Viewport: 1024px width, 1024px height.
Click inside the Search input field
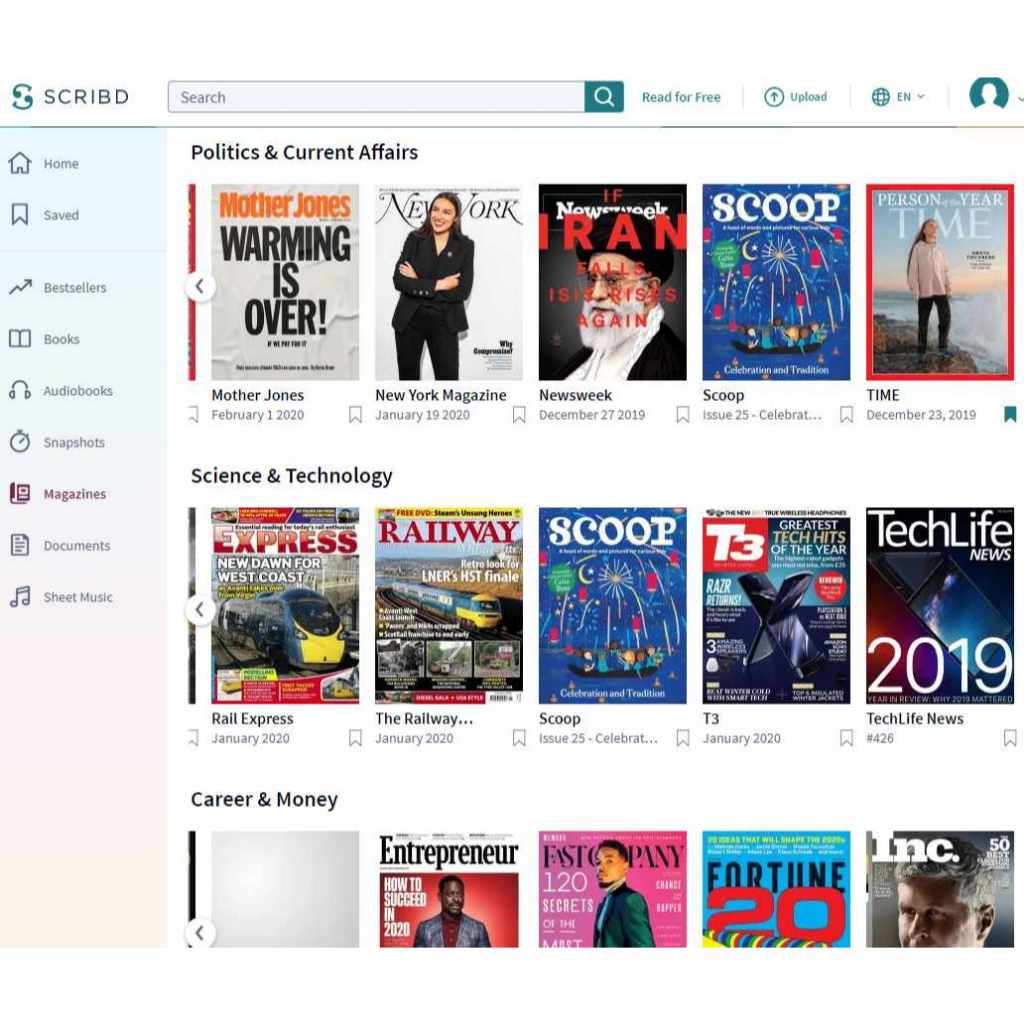pyautogui.click(x=376, y=97)
